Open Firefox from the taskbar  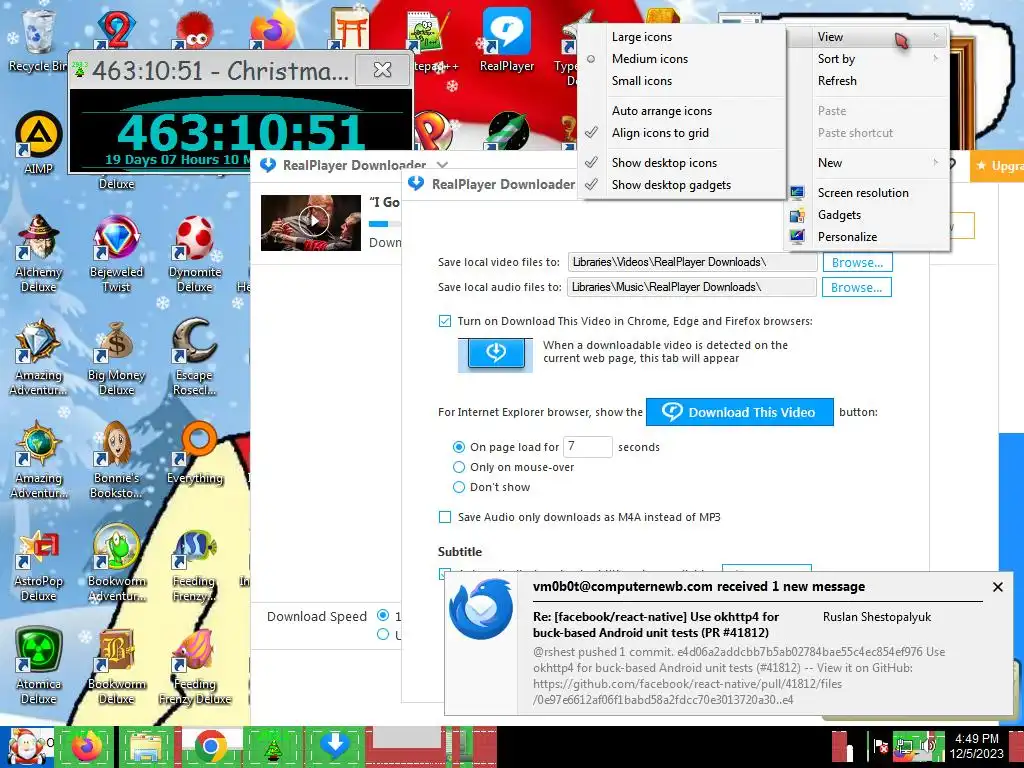[x=86, y=746]
